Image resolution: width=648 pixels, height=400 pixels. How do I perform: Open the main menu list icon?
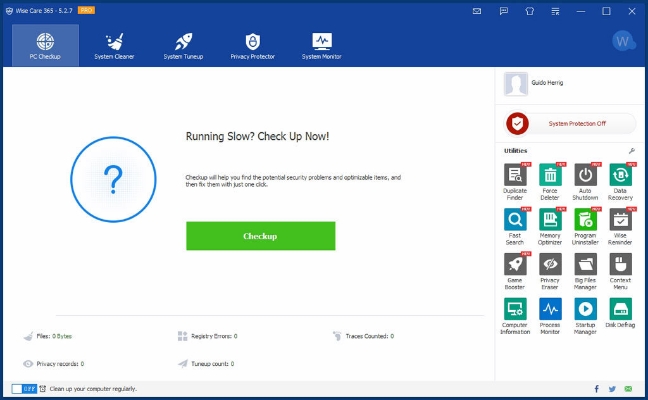point(555,11)
